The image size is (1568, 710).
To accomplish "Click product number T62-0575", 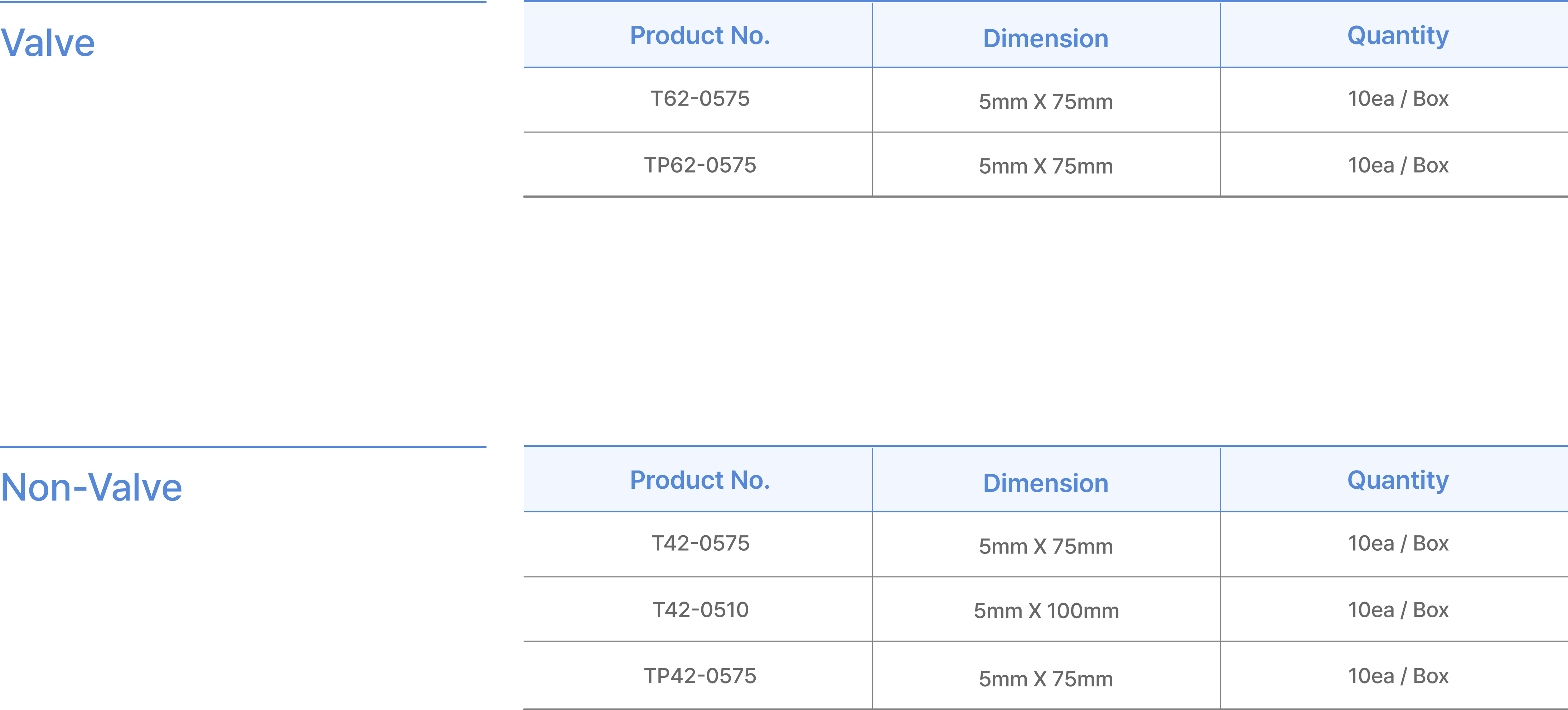I will click(x=700, y=99).
